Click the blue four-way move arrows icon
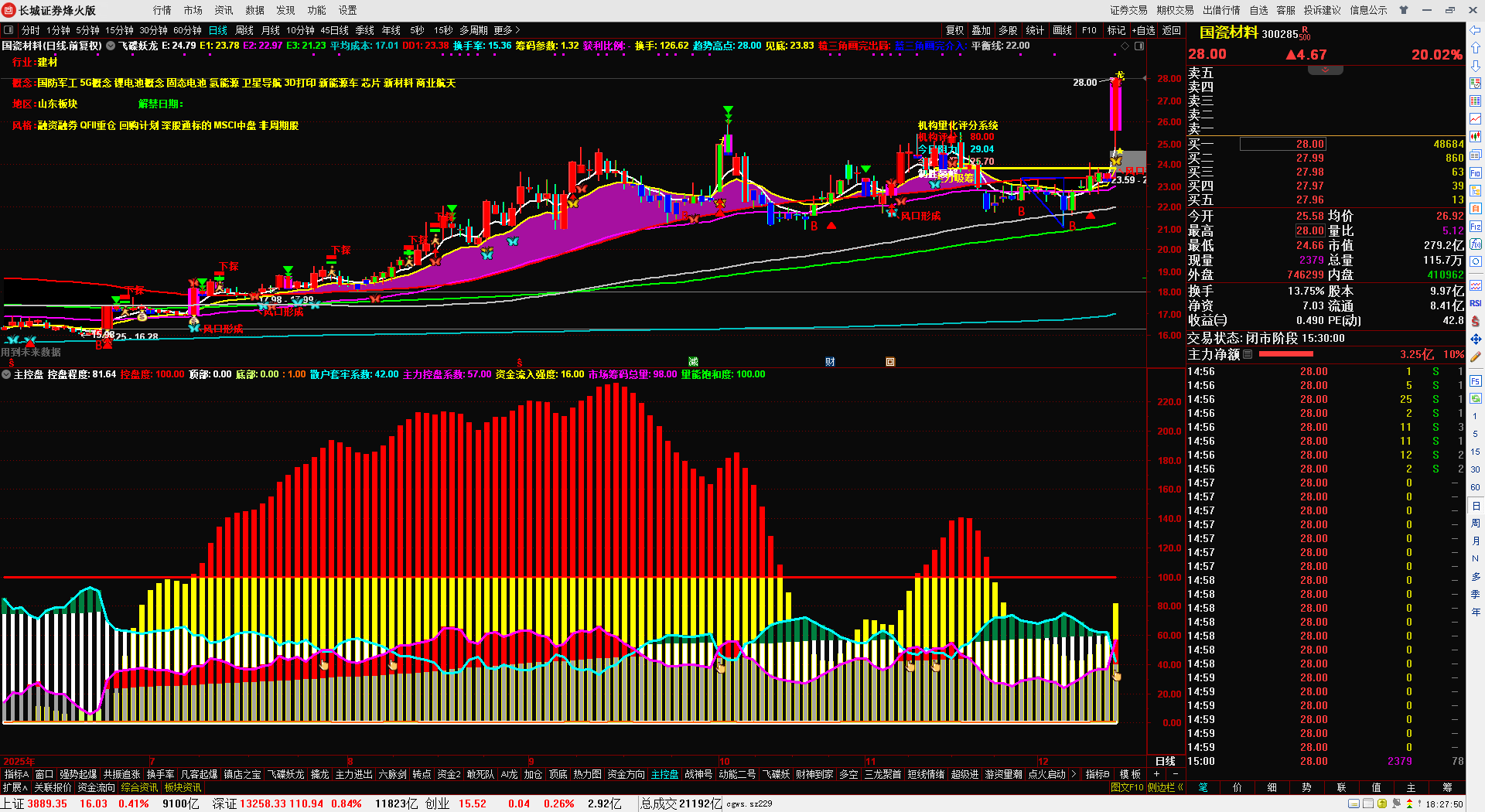 (1476, 339)
